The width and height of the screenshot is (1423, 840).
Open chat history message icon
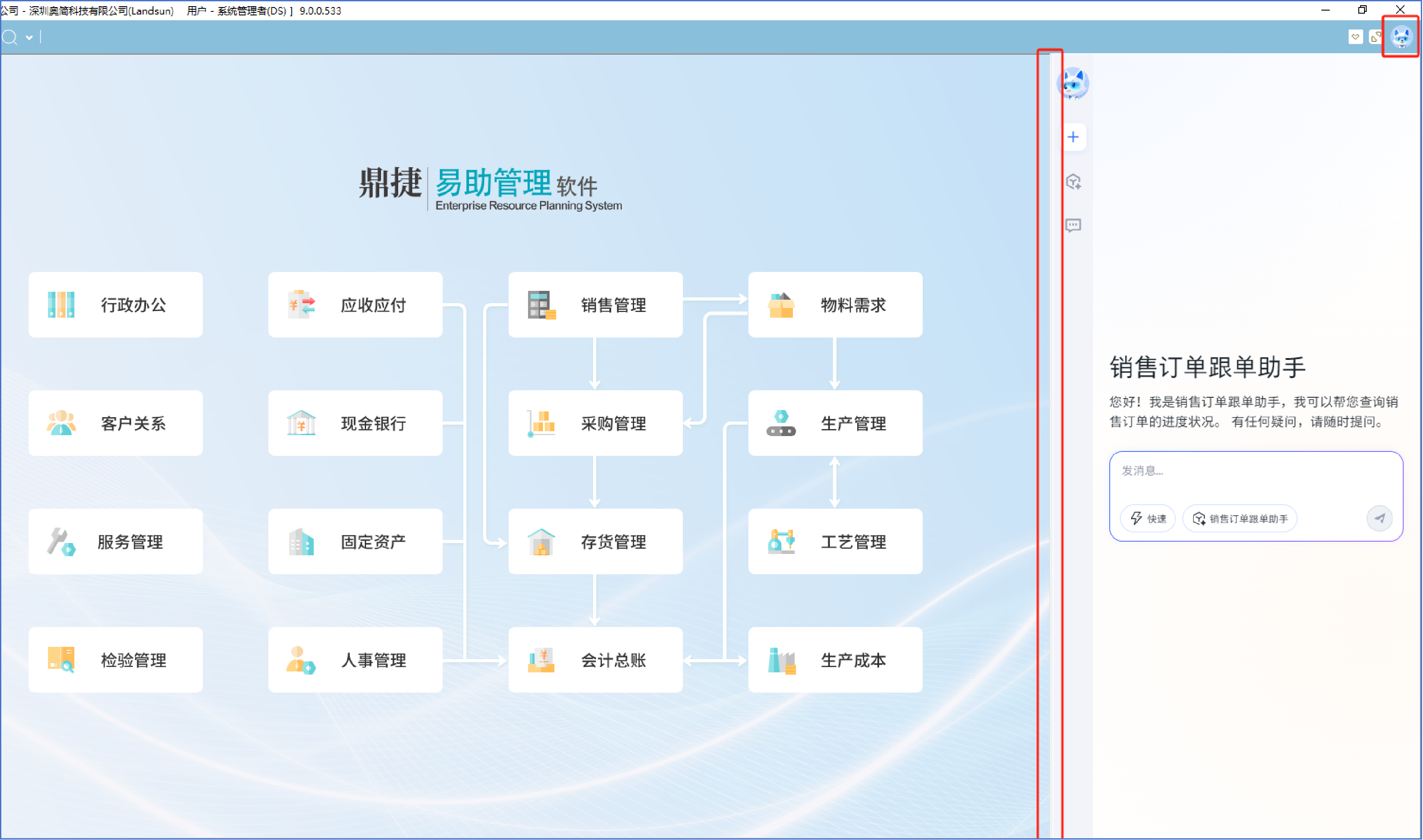tap(1073, 225)
